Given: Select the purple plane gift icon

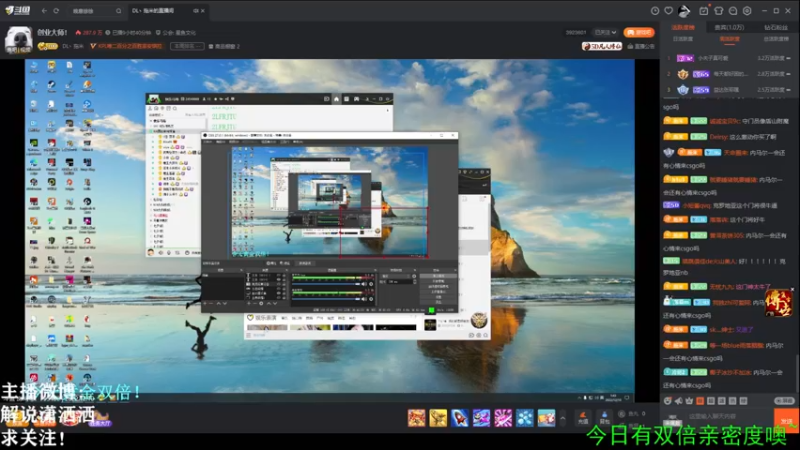Looking at the screenshot, I should 481,418.
